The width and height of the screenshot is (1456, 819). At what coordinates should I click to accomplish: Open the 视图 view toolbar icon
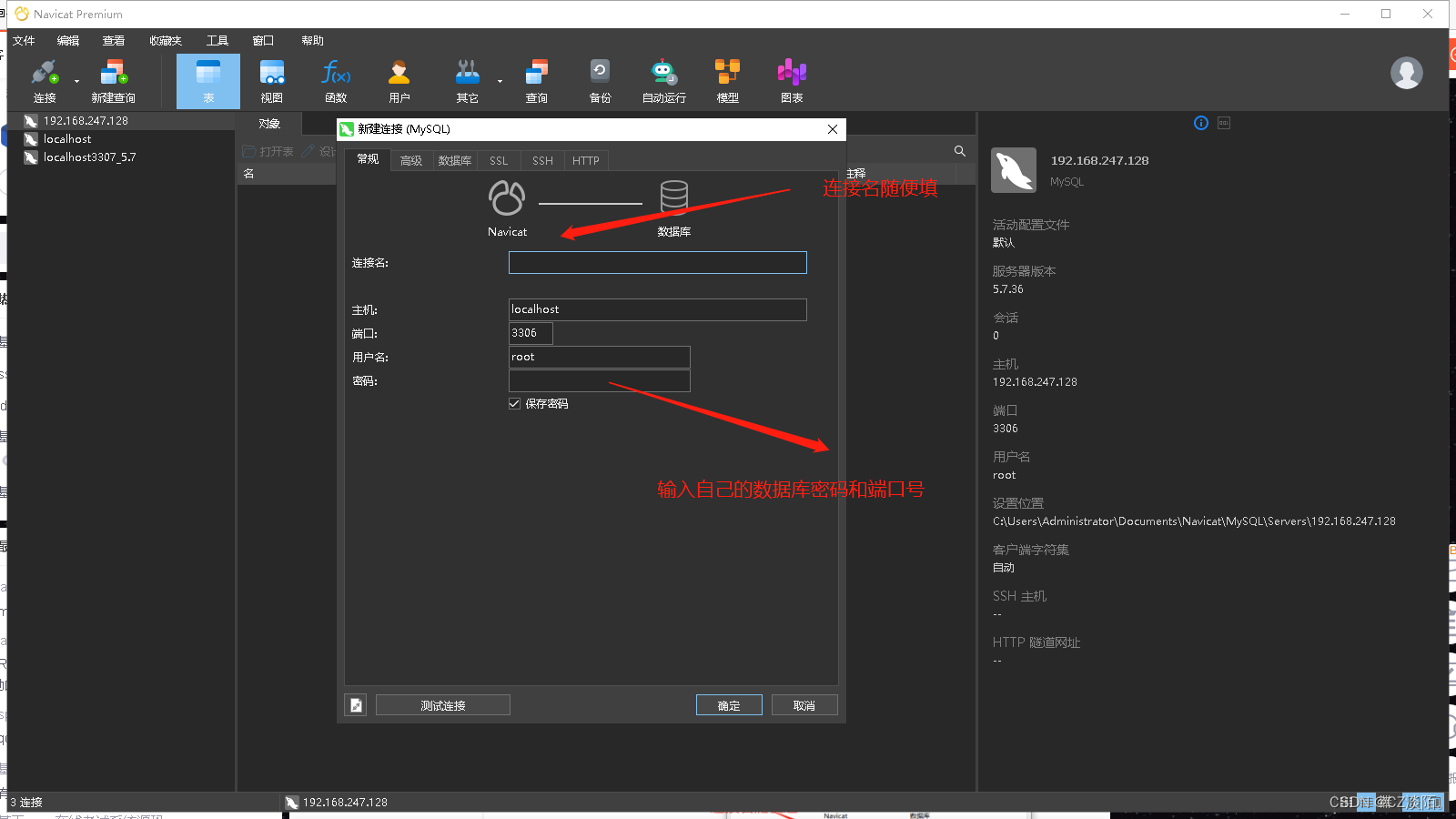pos(272,81)
